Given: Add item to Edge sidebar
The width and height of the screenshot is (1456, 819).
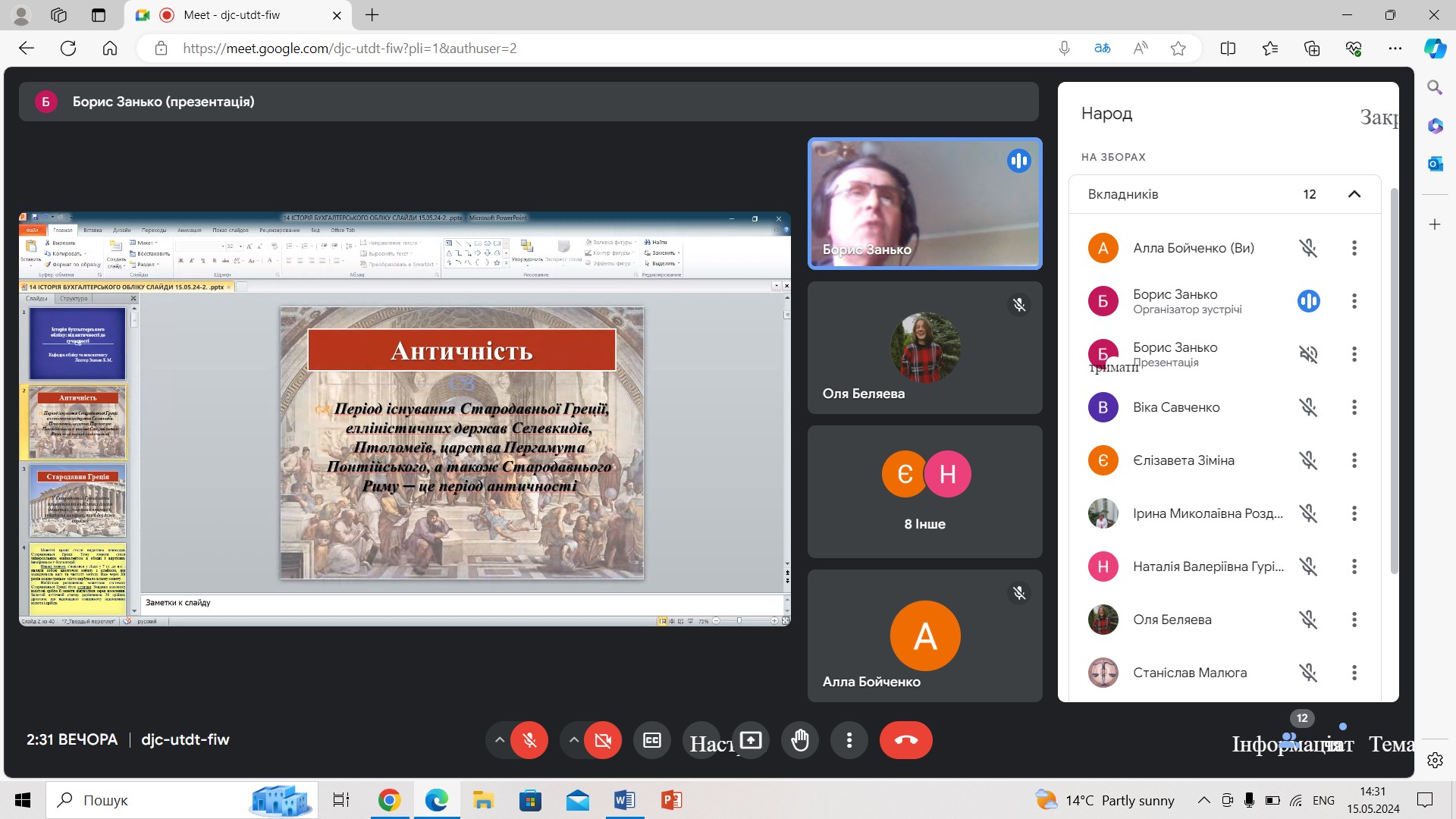Looking at the screenshot, I should [x=1435, y=224].
